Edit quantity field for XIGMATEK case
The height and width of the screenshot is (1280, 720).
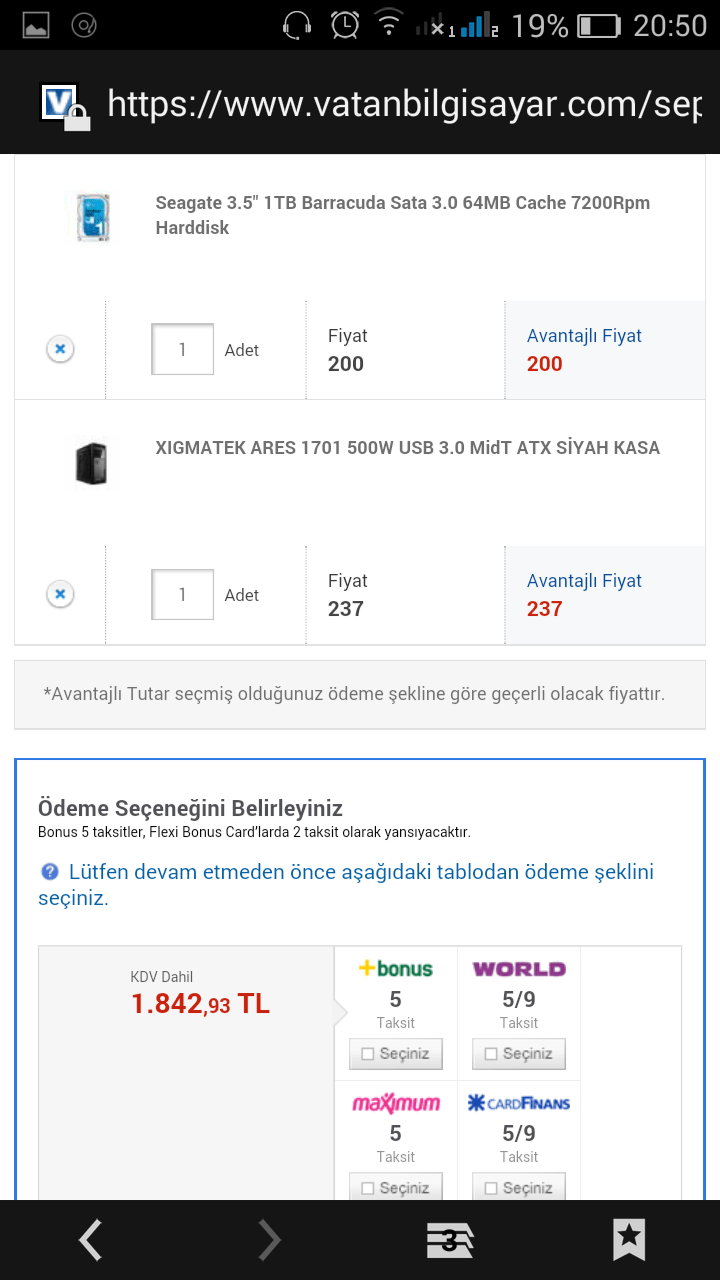[x=182, y=595]
